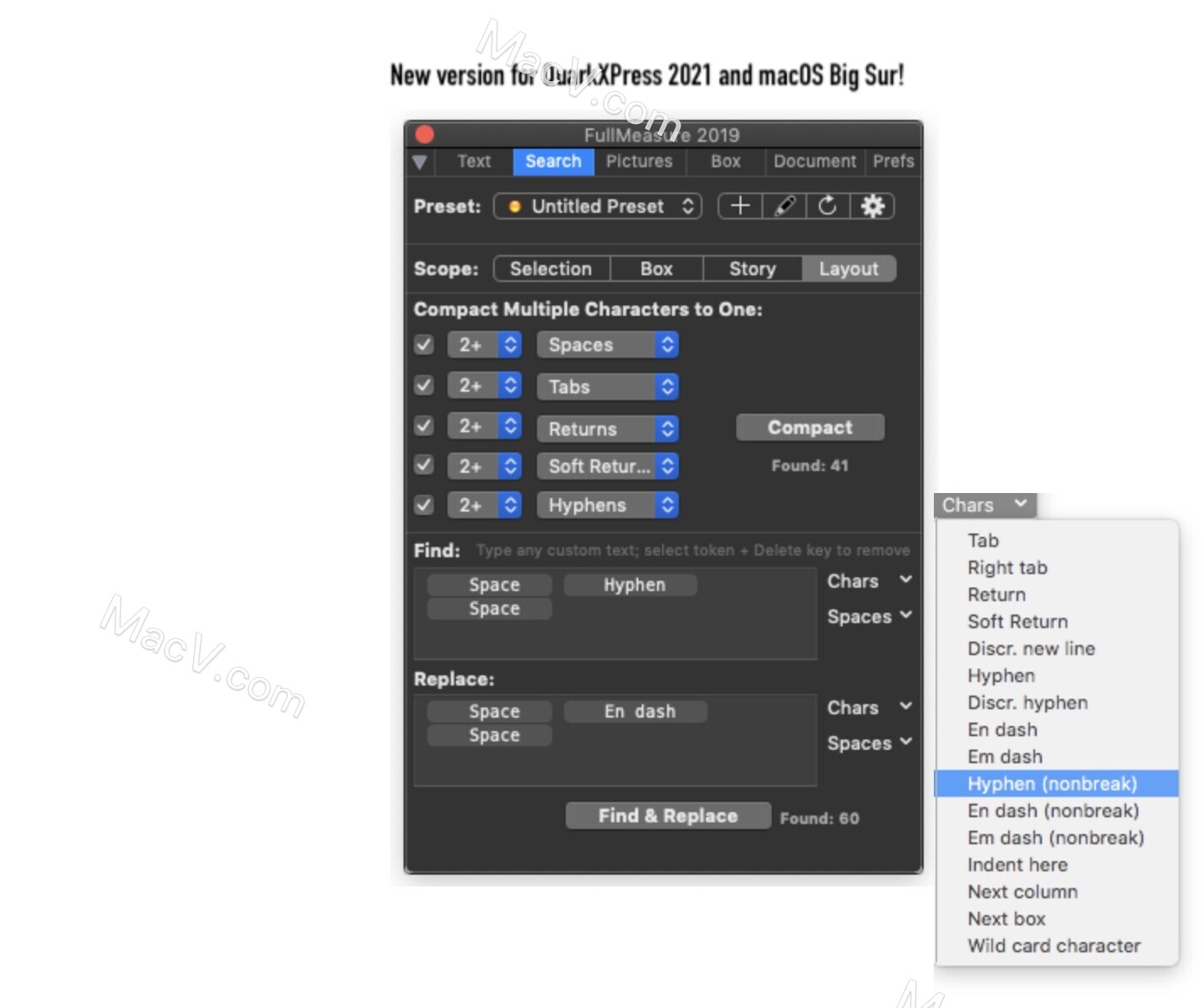Uncheck the Spaces compact checkbox
Viewport: 1204px width, 1008px height.
(424, 344)
